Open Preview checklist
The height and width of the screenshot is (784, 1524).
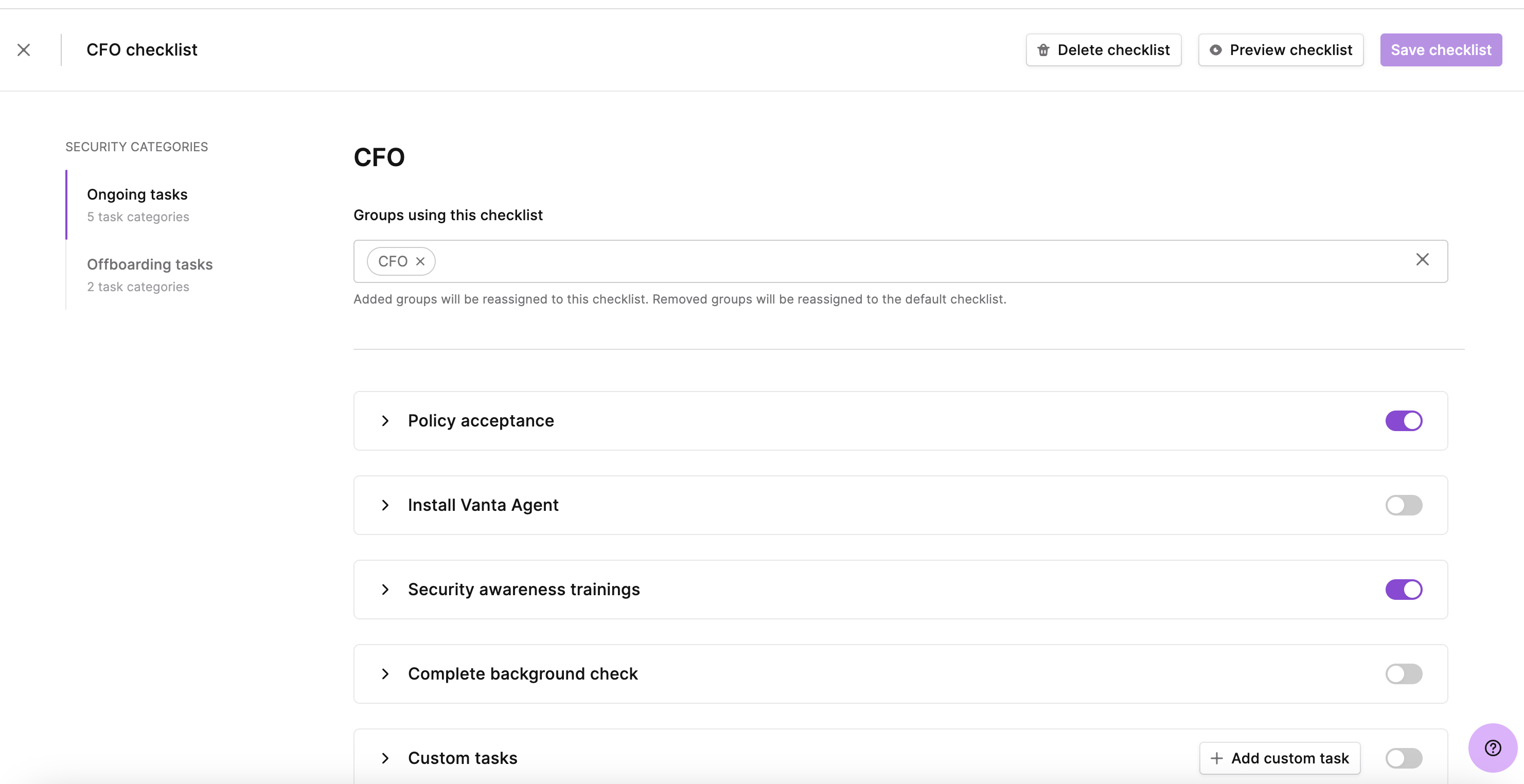pos(1281,50)
